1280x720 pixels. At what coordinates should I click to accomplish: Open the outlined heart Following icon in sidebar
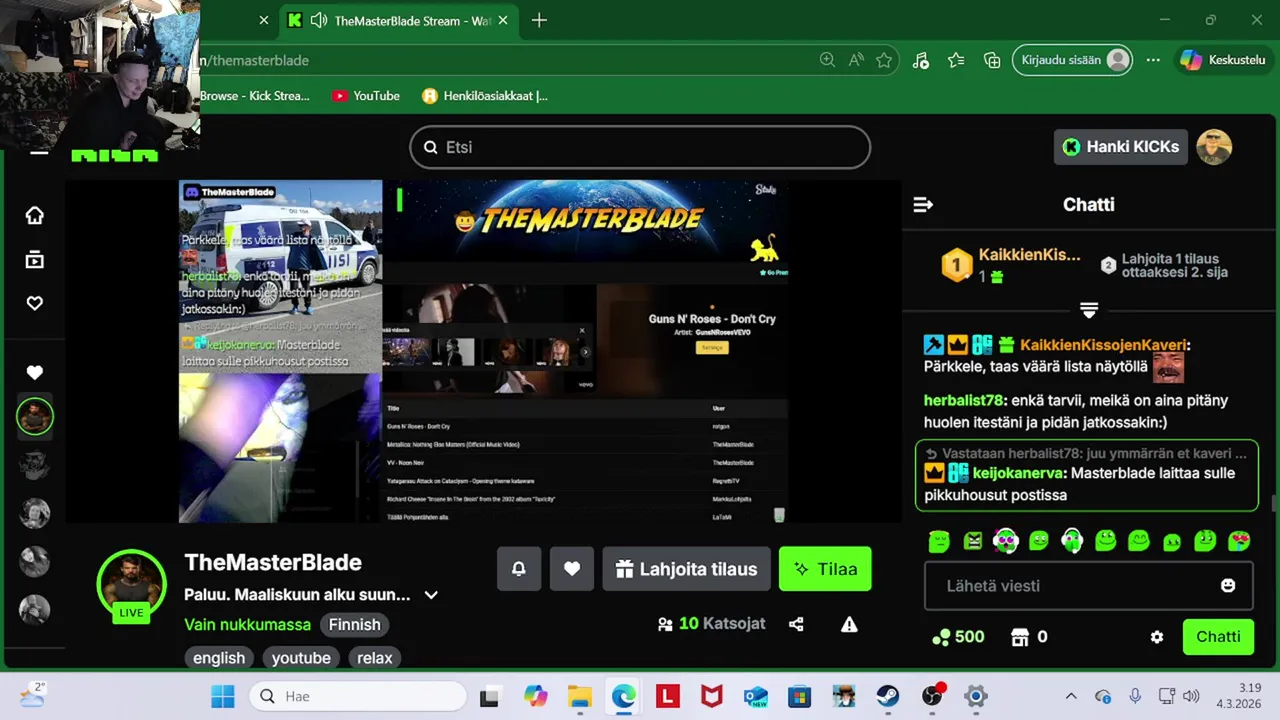pos(34,303)
